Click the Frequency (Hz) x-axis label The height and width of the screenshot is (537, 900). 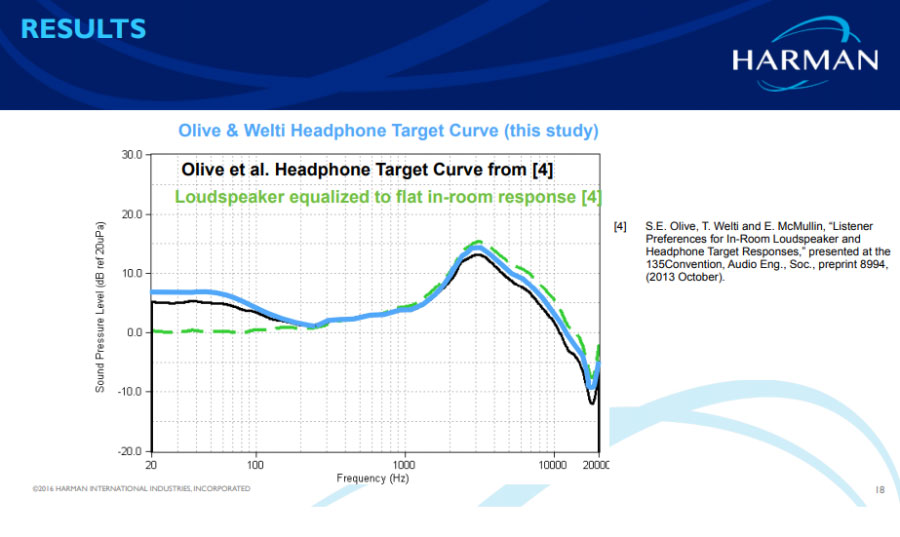(x=373, y=478)
